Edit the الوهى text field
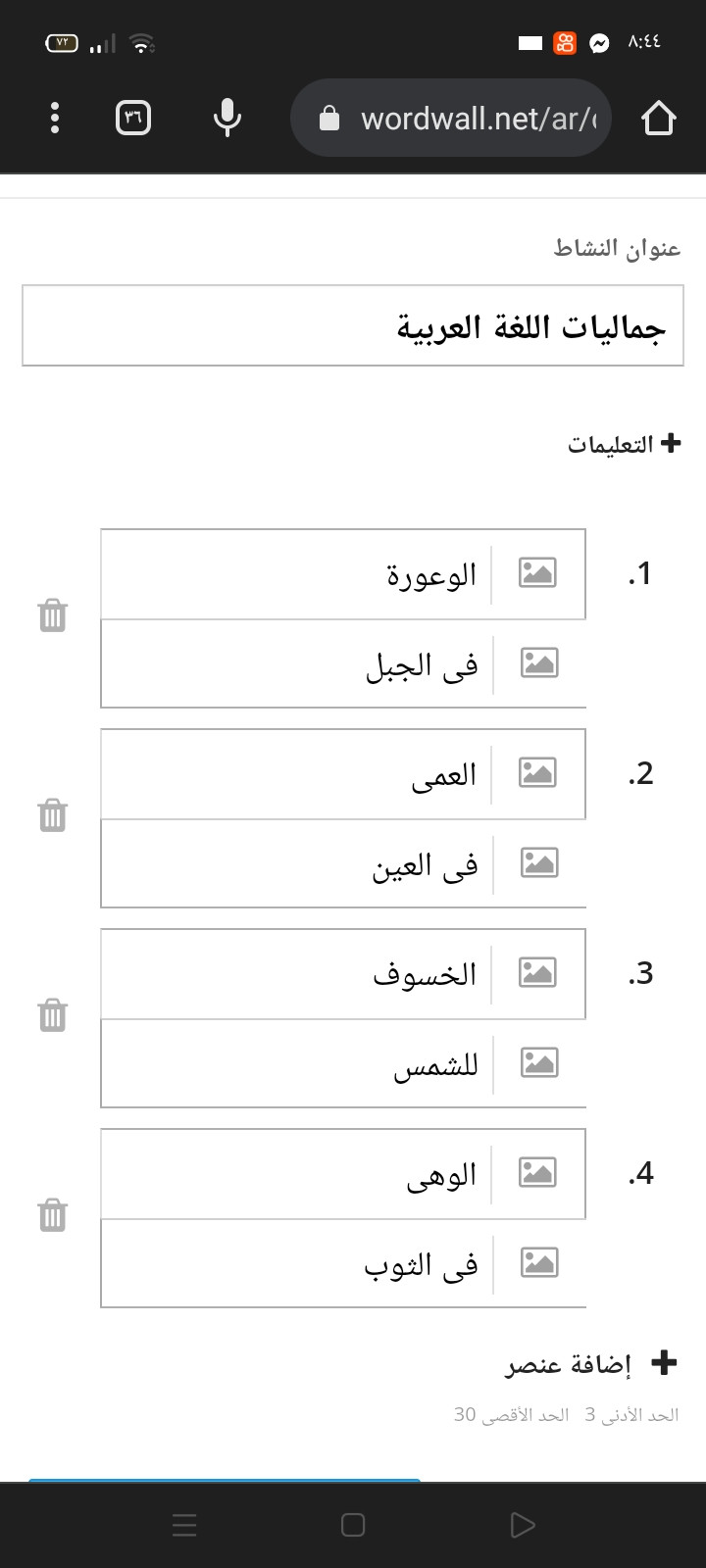Viewport: 706px width, 1568px height. click(x=295, y=1174)
